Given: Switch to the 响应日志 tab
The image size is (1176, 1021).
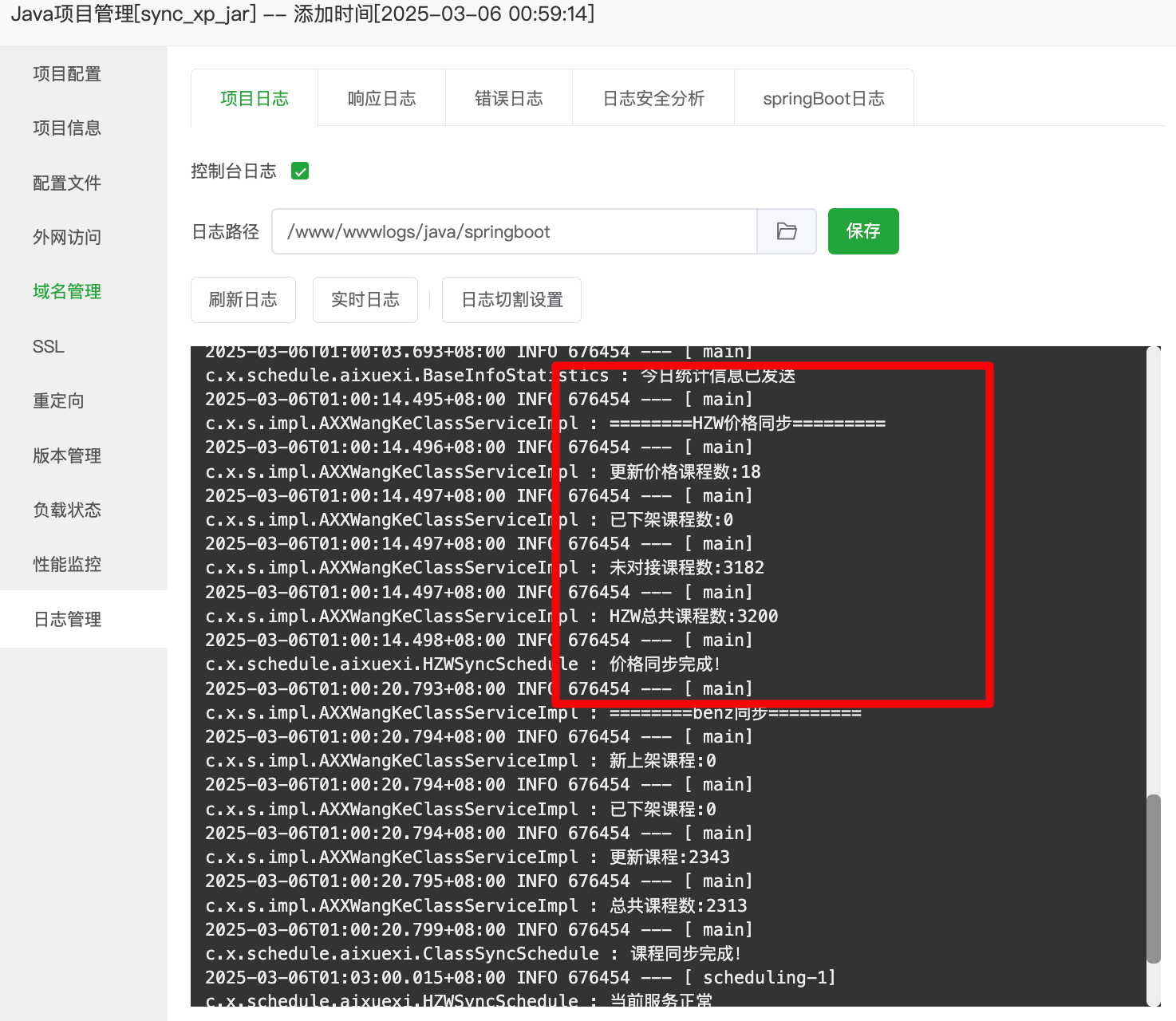Looking at the screenshot, I should pos(381,98).
